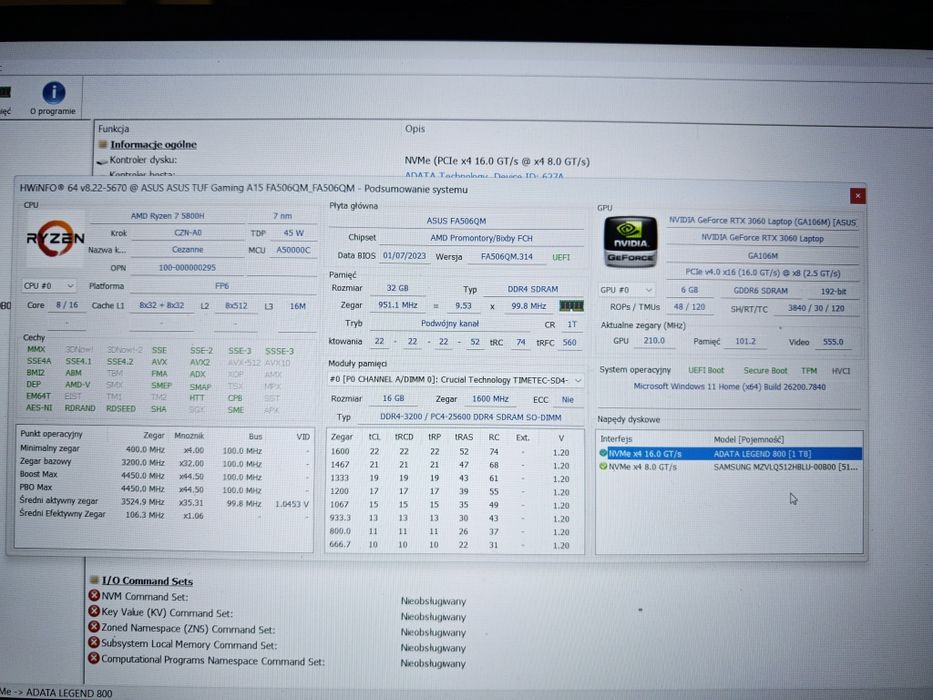This screenshot has width=933, height=700.
Task: Click AMD Promontory/Bixby FCH chipset field
Action: 481,238
